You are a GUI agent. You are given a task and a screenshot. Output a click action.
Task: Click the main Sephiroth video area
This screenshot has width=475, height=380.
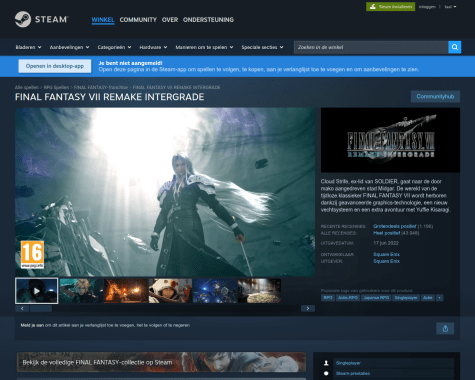[x=165, y=192]
